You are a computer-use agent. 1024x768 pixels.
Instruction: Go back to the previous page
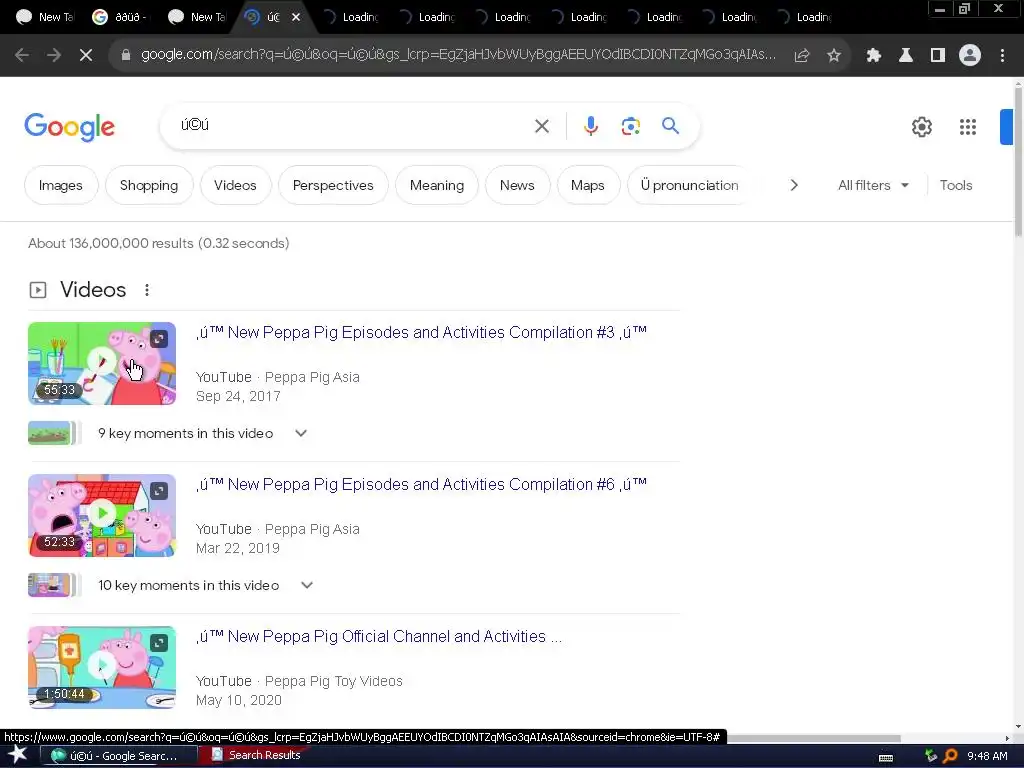pyautogui.click(x=22, y=56)
